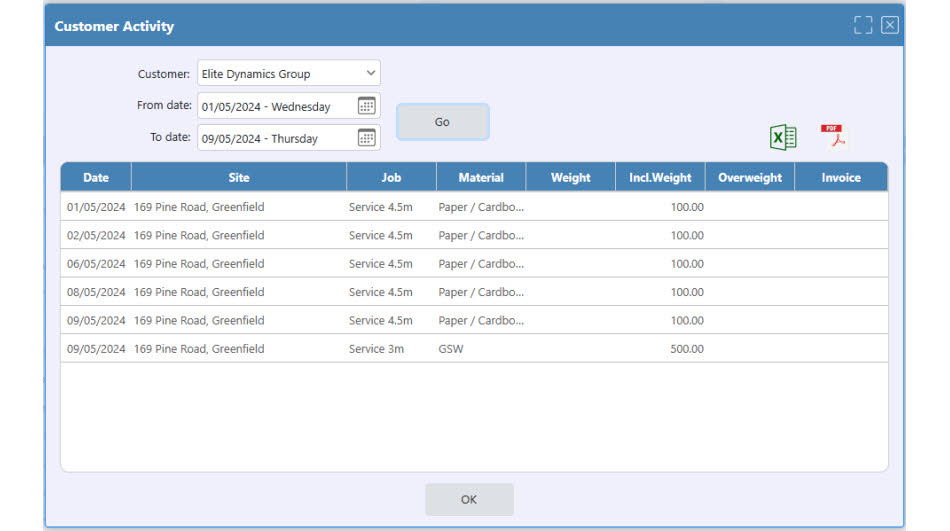950x531 pixels.
Task: Maximize the Customer Activity dialog
Action: coord(863,25)
